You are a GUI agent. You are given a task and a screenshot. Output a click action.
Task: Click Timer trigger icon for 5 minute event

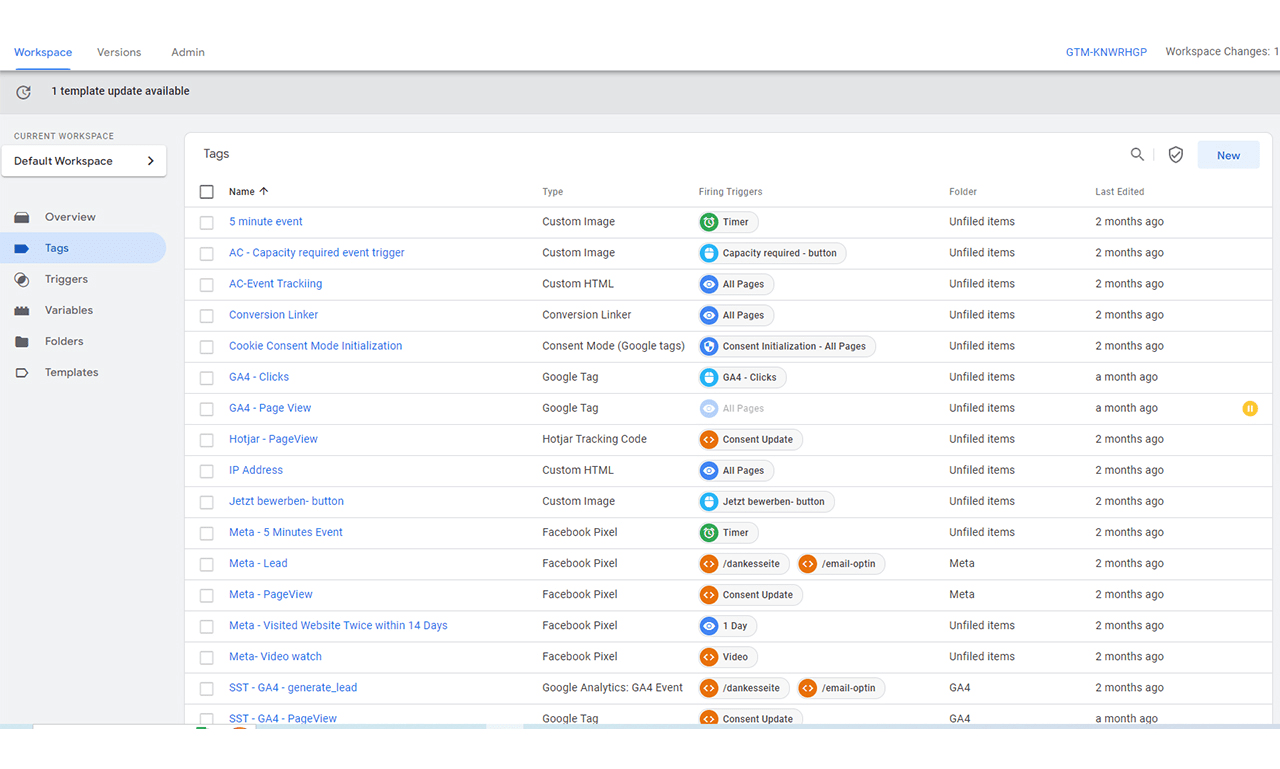(709, 222)
